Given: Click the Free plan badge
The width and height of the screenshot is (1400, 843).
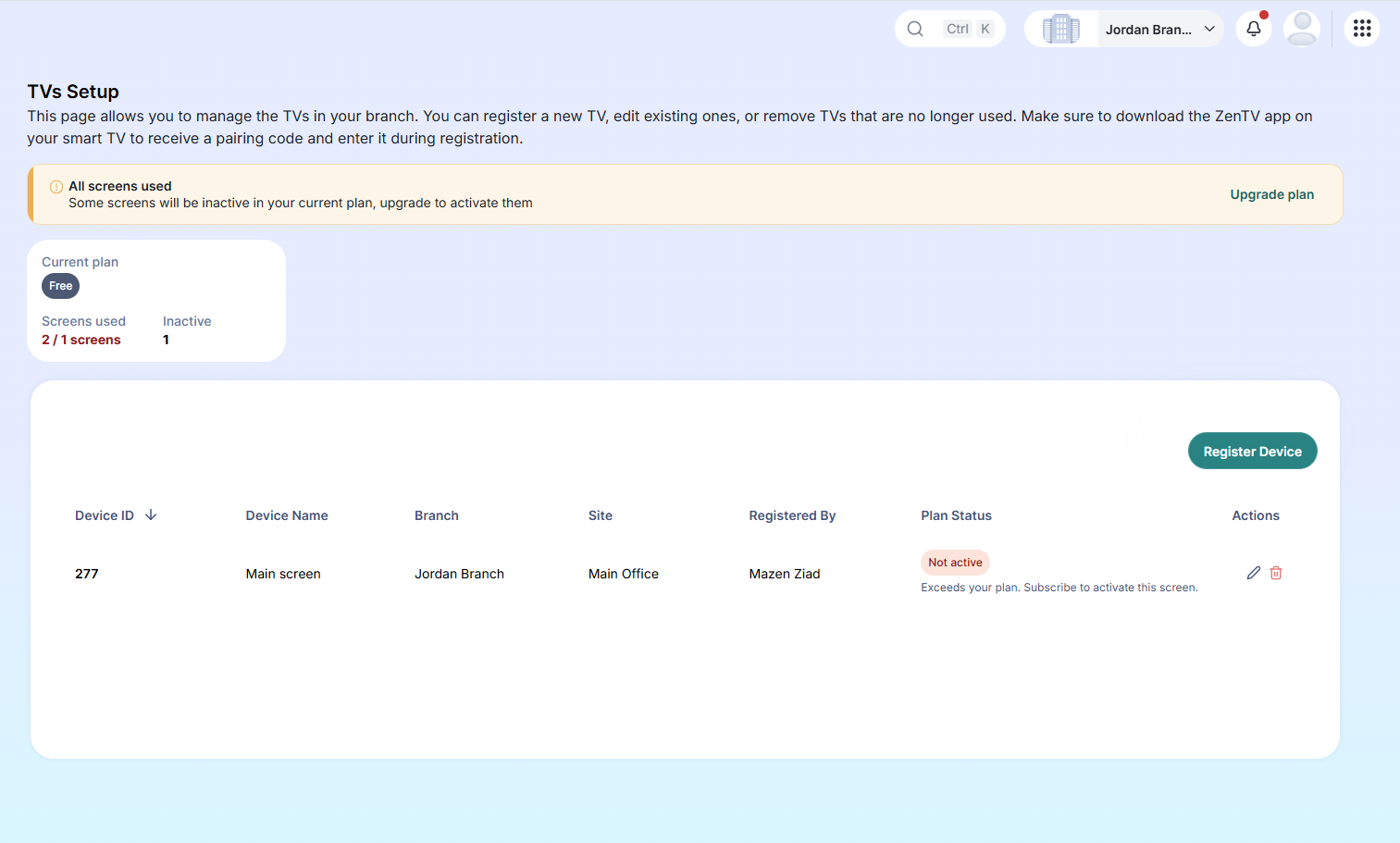Looking at the screenshot, I should pos(61,286).
